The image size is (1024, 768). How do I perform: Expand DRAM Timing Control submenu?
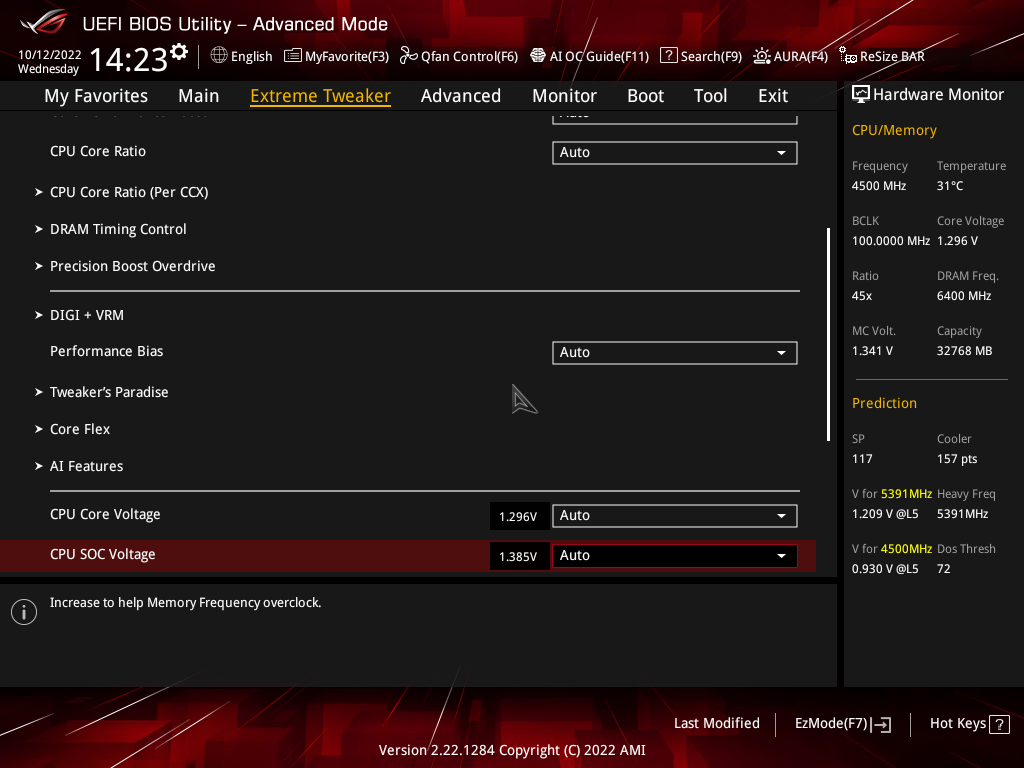click(x=118, y=229)
